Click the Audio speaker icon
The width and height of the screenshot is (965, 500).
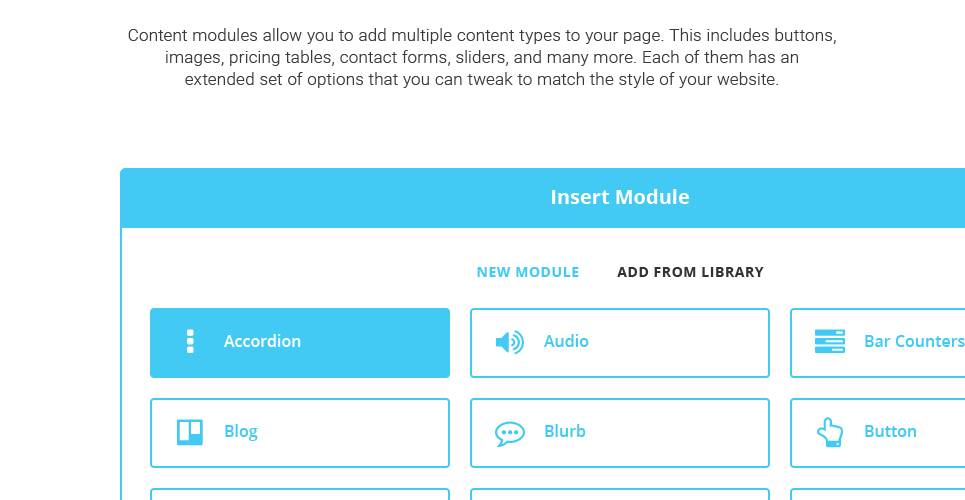coord(510,342)
